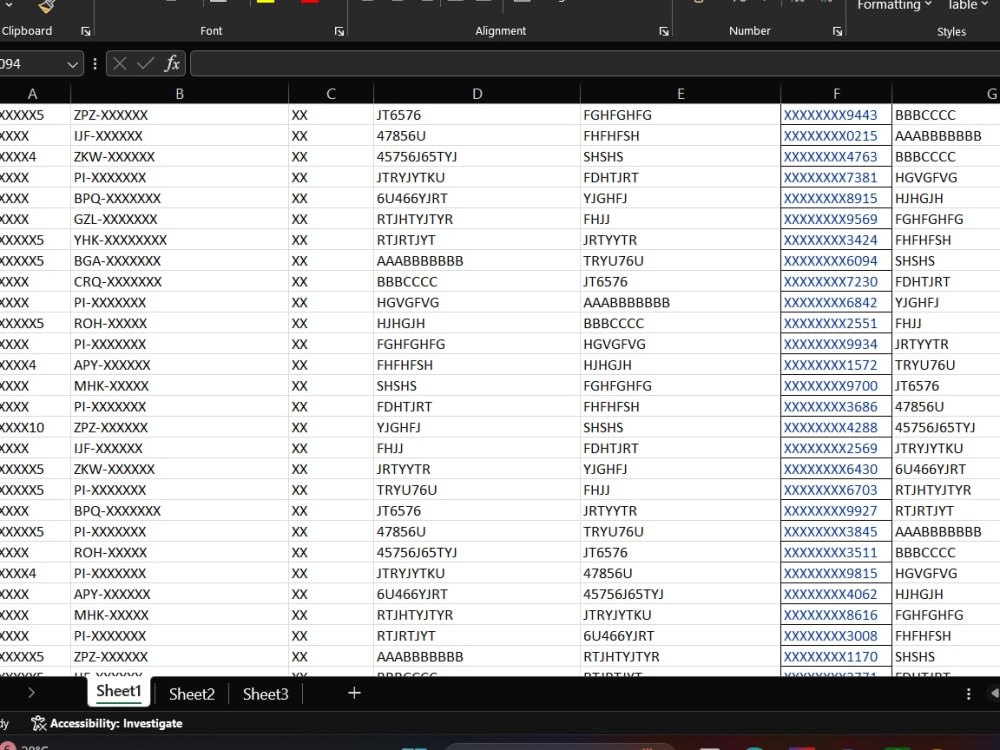
Task: Open the XXXXXXXX2551 hyperlink
Action: point(830,323)
